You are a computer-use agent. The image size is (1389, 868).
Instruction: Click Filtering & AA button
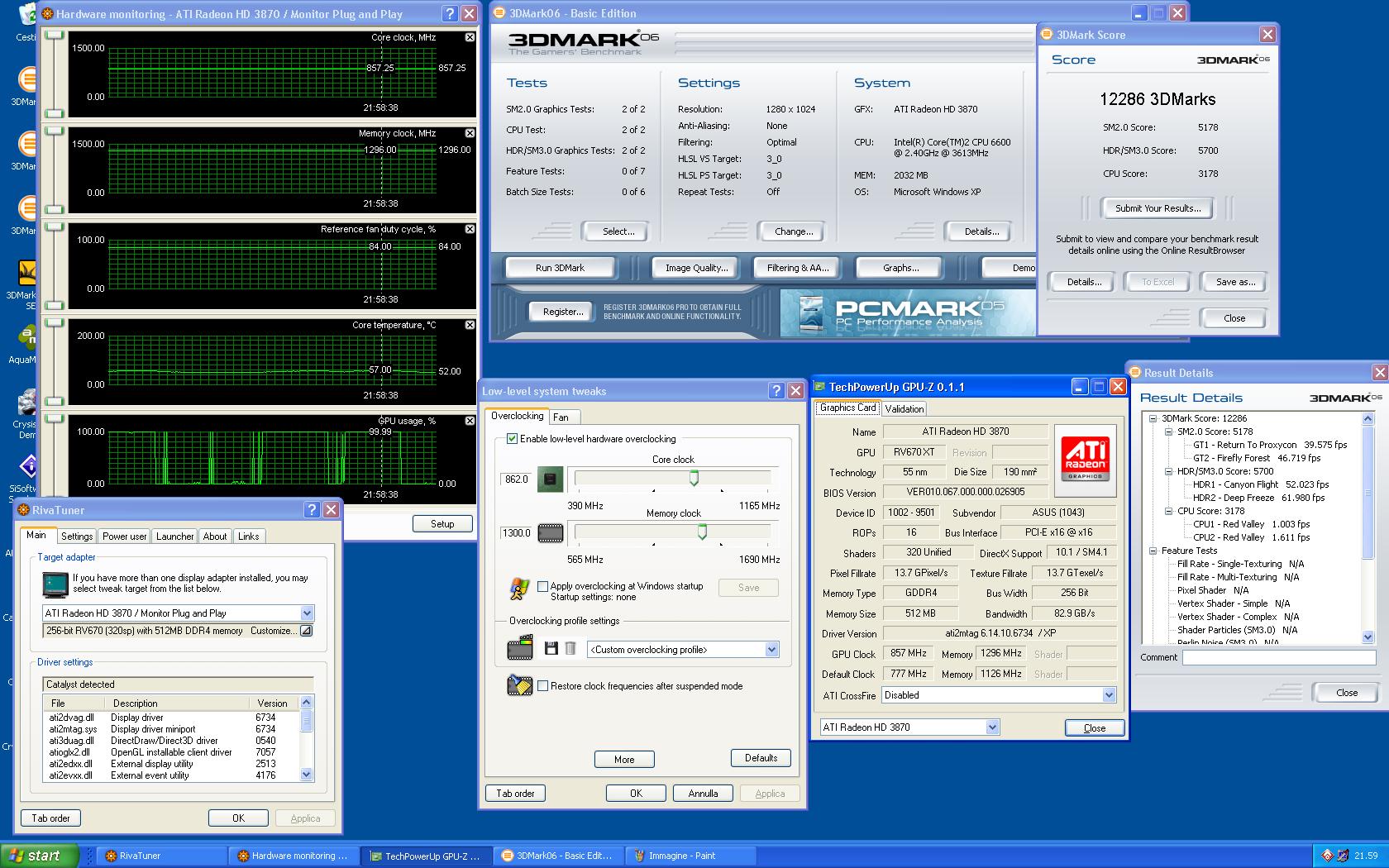click(797, 268)
